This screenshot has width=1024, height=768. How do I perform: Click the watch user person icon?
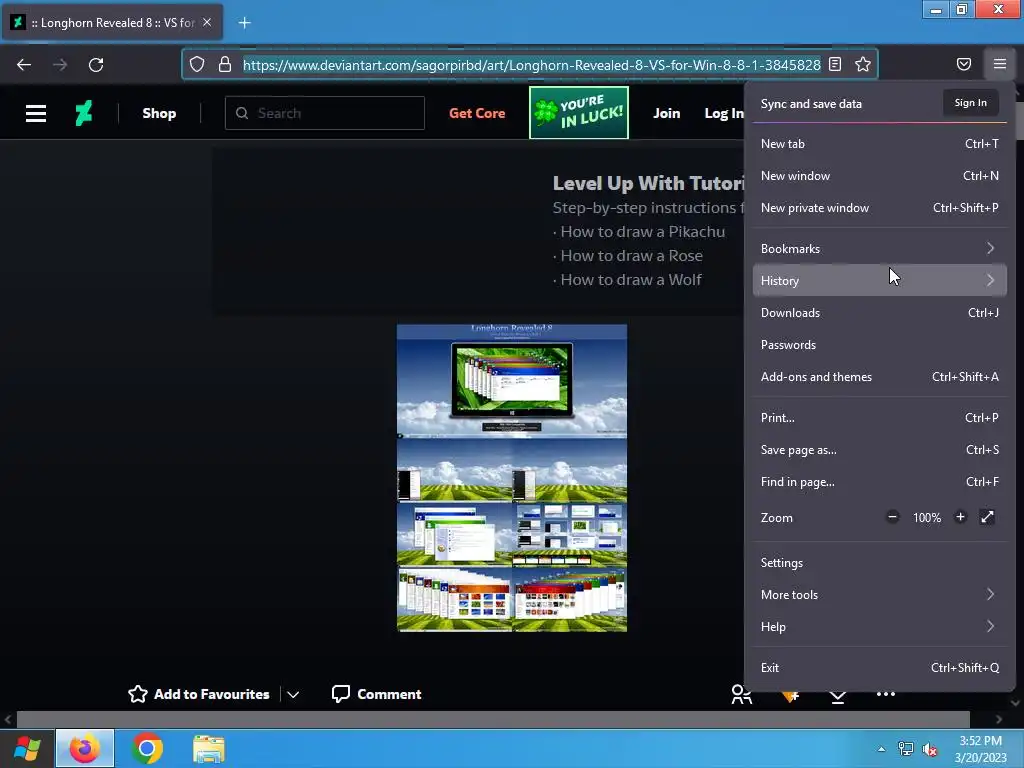pyautogui.click(x=741, y=694)
